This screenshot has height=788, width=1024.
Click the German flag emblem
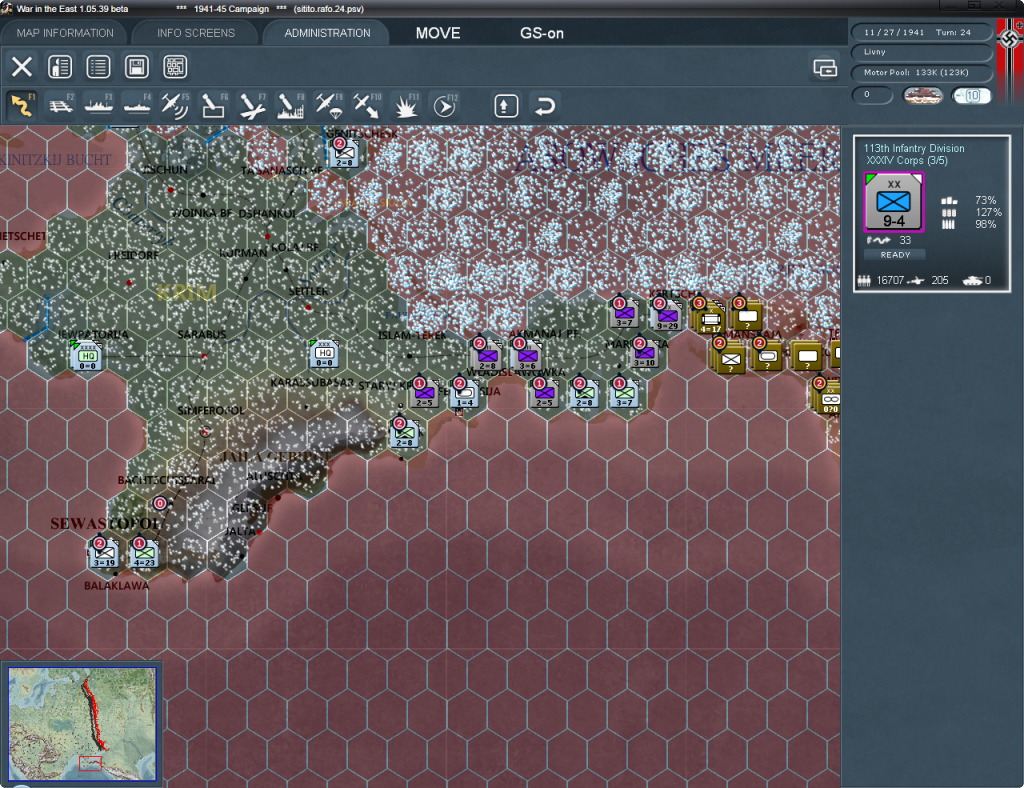tap(1010, 38)
